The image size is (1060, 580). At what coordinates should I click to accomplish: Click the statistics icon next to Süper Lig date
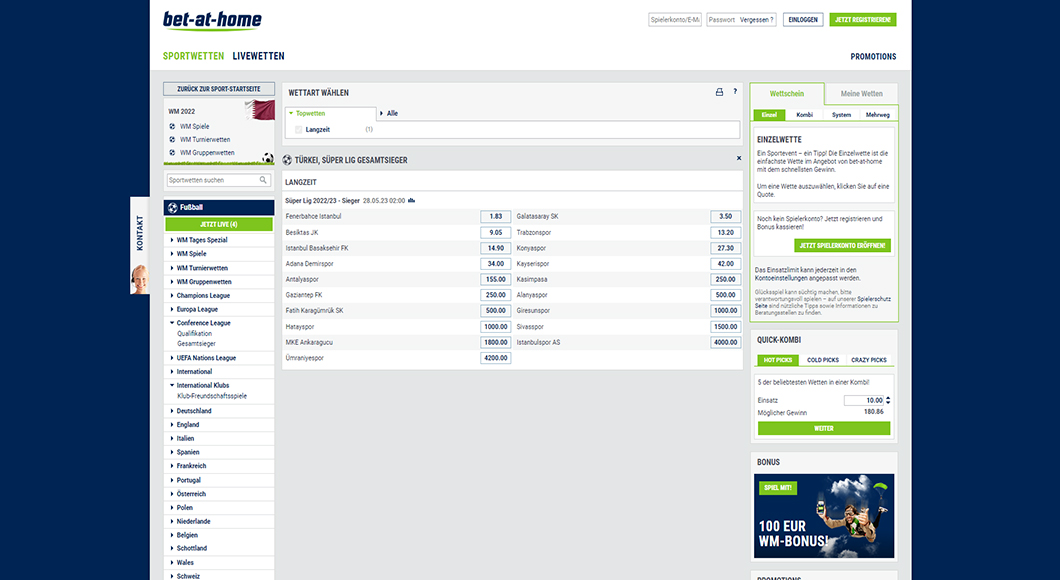pos(411,201)
